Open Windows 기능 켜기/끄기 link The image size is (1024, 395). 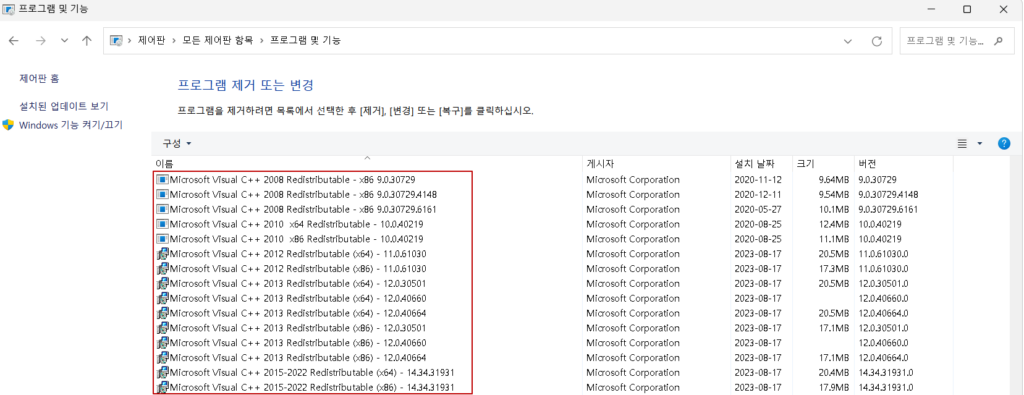click(x=71, y=125)
